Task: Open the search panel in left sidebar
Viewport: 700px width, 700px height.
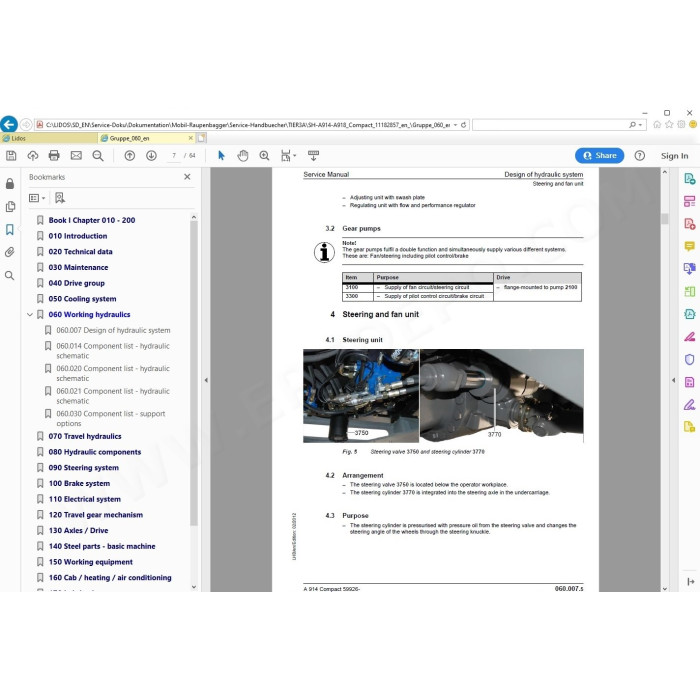Action: (x=10, y=275)
